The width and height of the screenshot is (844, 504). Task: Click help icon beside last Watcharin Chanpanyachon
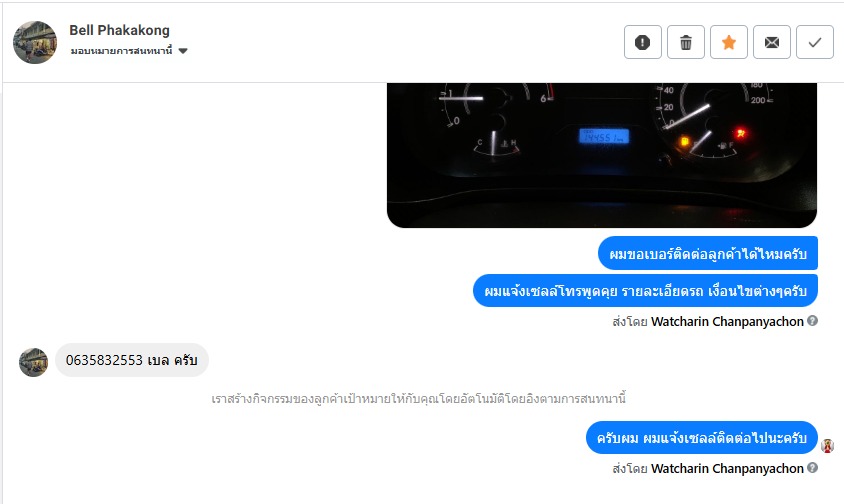[813, 468]
